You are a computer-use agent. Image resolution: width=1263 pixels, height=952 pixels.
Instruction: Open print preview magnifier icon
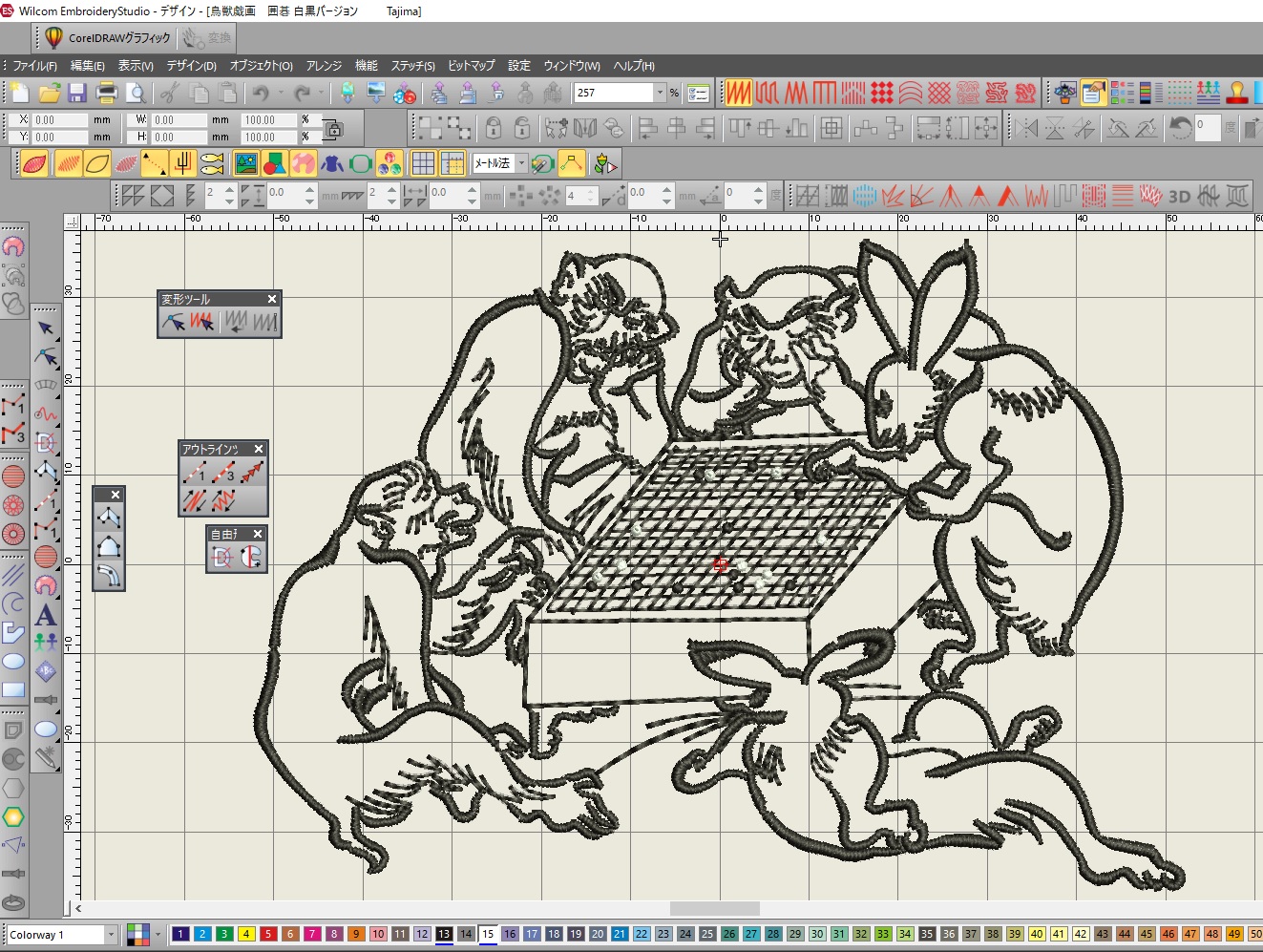tap(137, 93)
